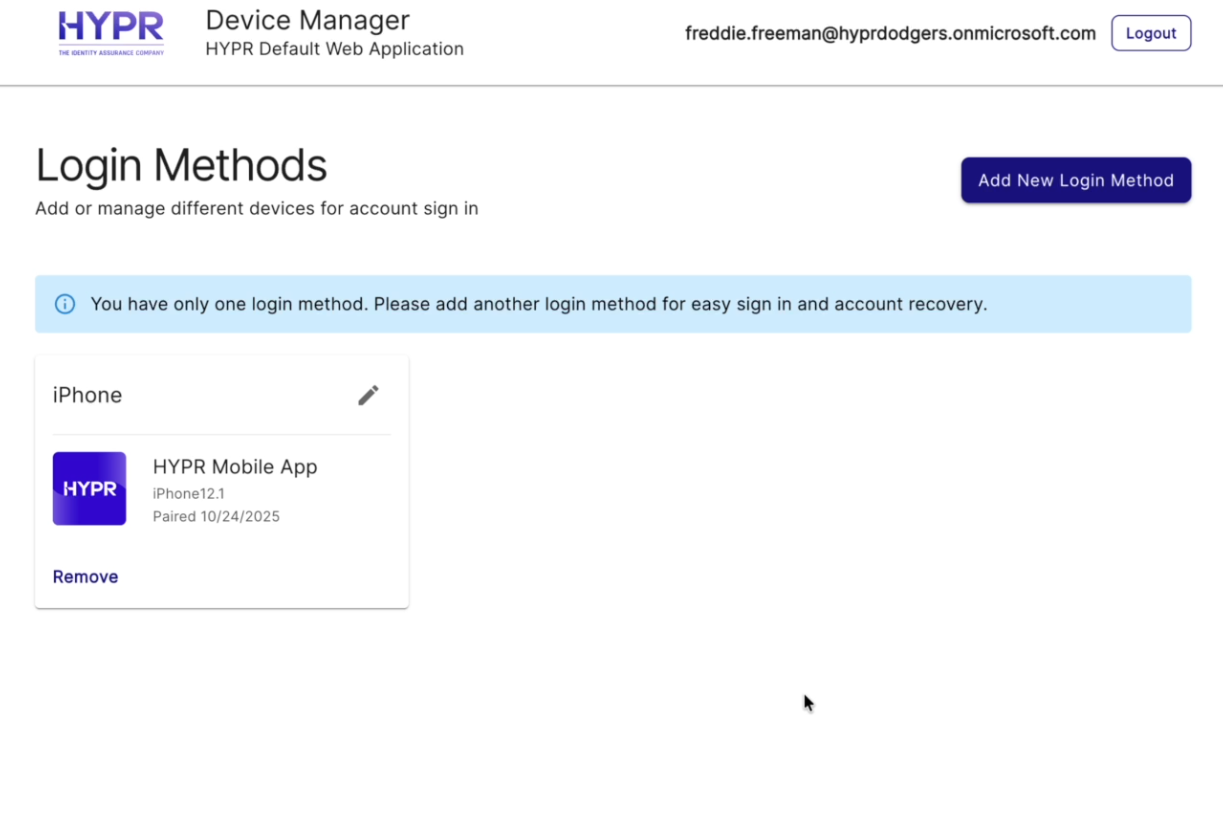
Task: Click the Login Methods heading
Action: tap(181, 165)
